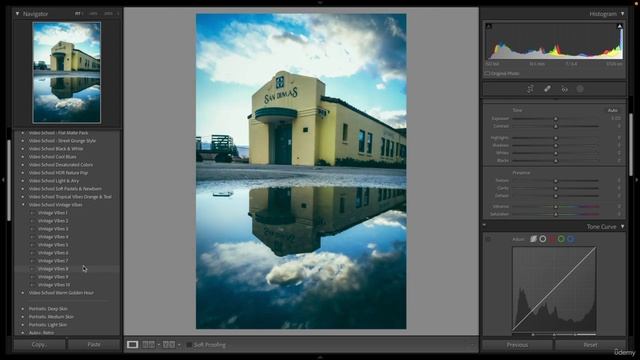
Task: Click the Reset button
Action: pyautogui.click(x=590, y=345)
